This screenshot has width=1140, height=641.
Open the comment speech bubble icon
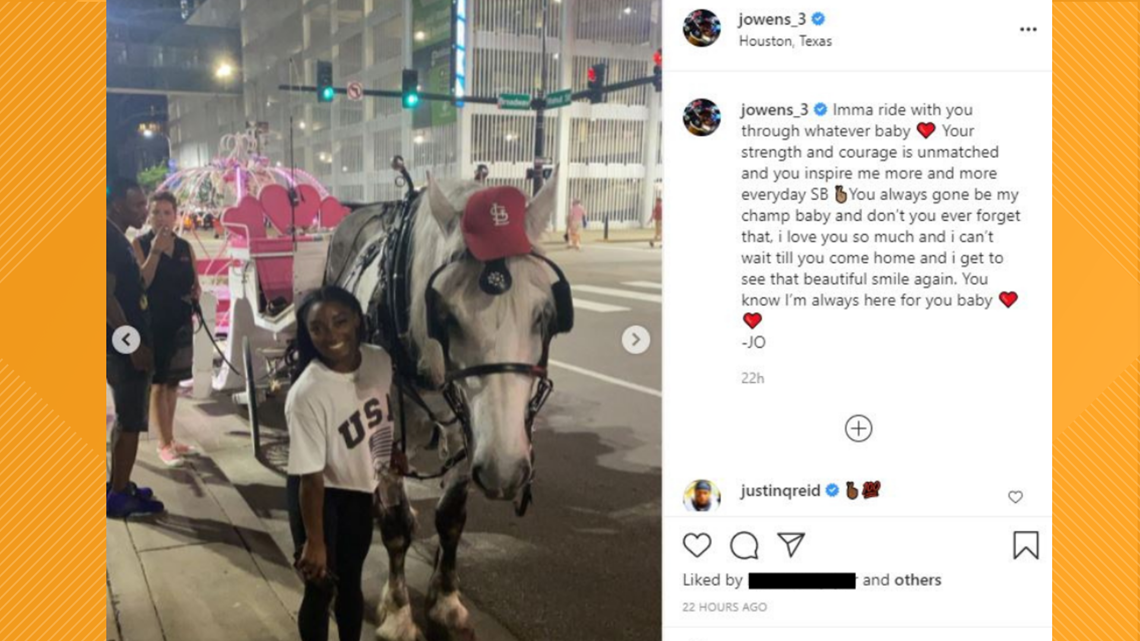coord(744,545)
